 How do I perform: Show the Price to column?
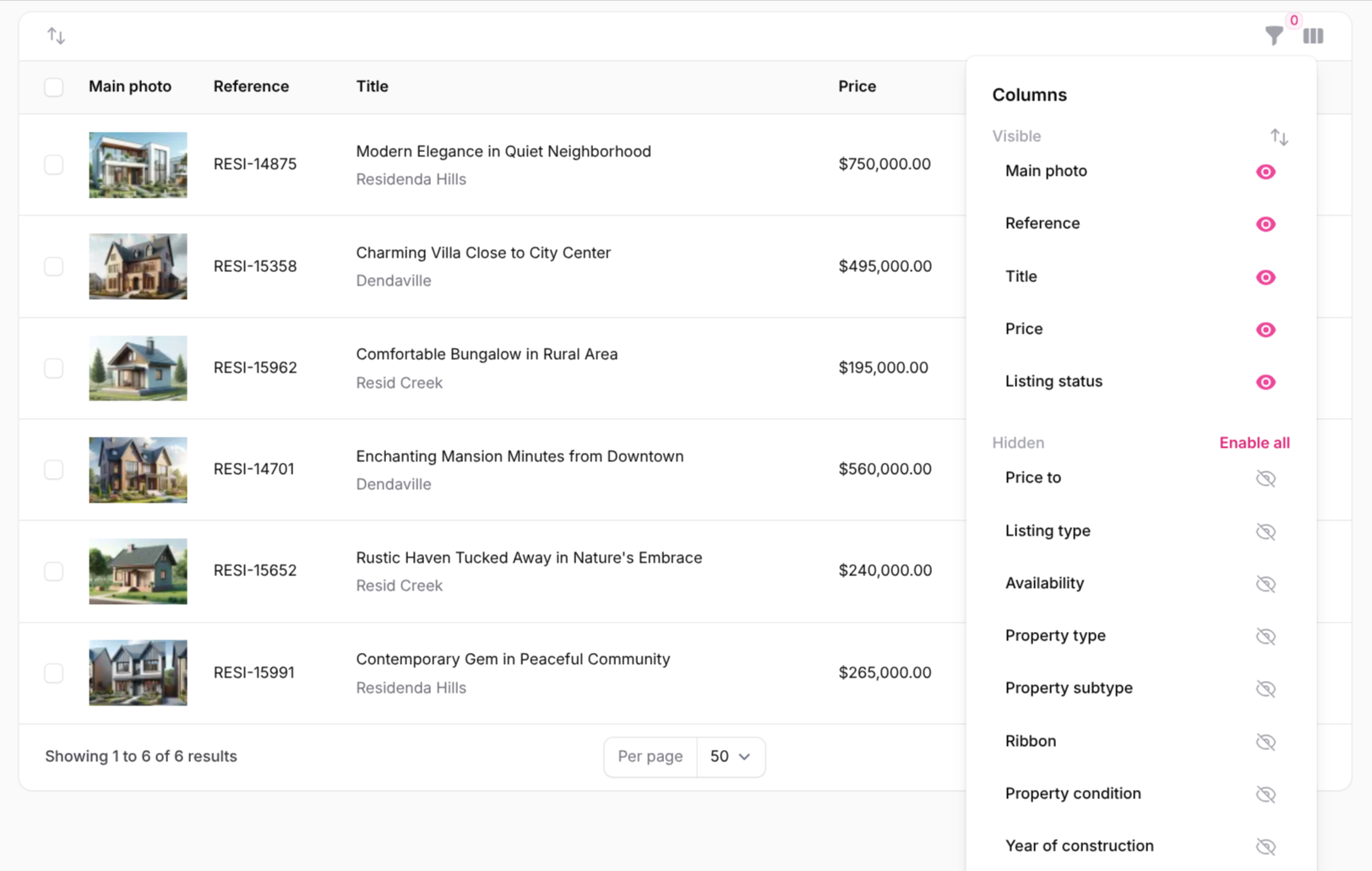click(x=1265, y=478)
